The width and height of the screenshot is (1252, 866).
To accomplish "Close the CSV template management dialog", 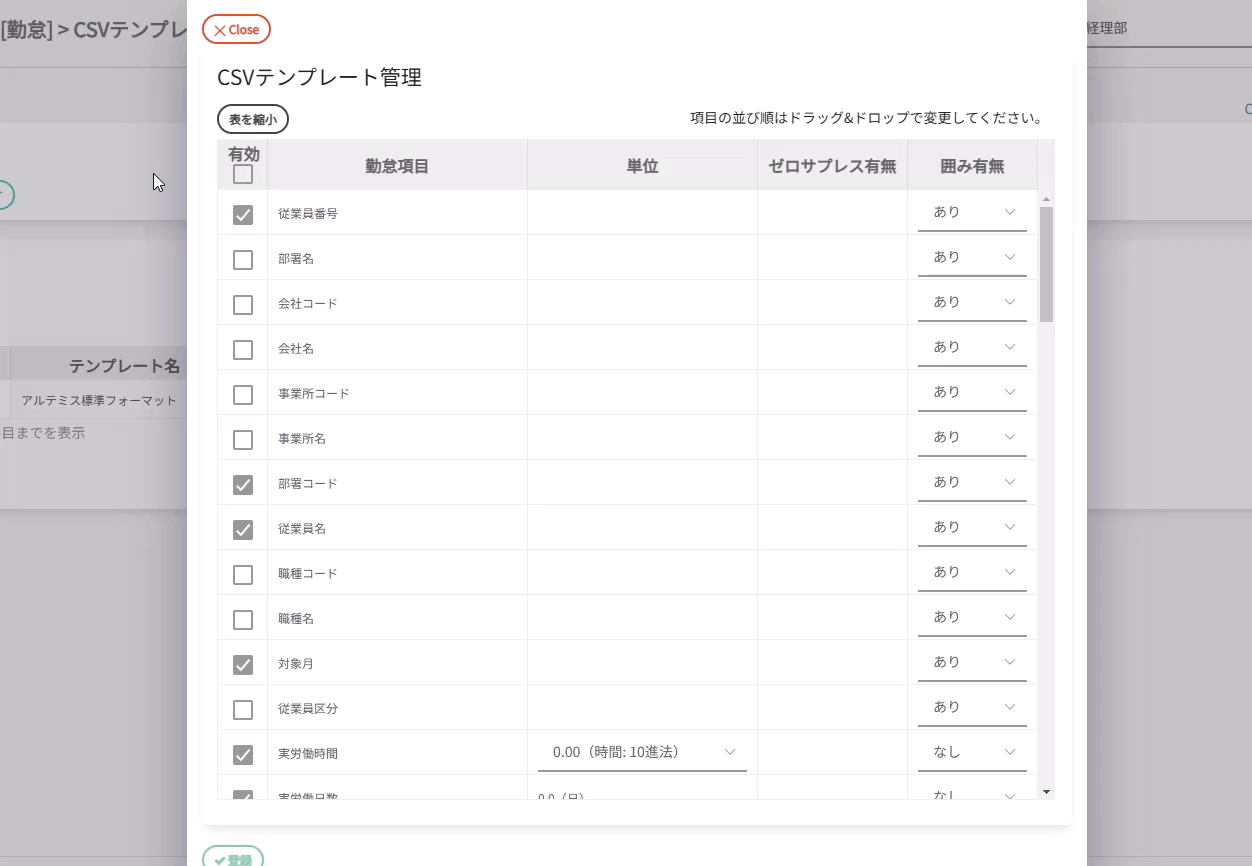I will (236, 30).
